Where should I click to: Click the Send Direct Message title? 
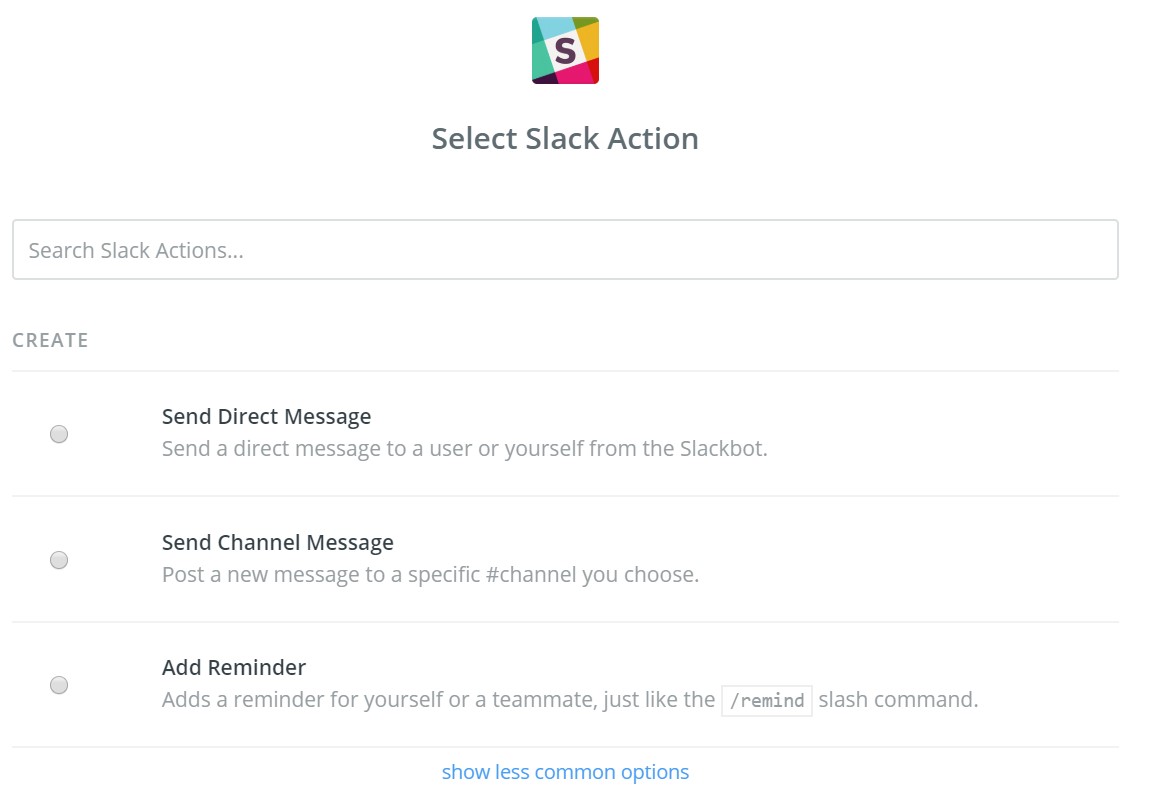coord(266,417)
